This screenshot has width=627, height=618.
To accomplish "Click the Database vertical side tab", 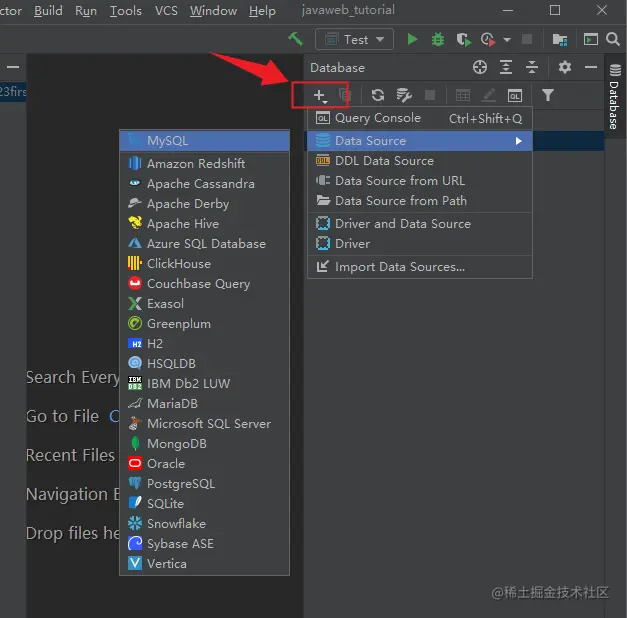I will [x=615, y=97].
